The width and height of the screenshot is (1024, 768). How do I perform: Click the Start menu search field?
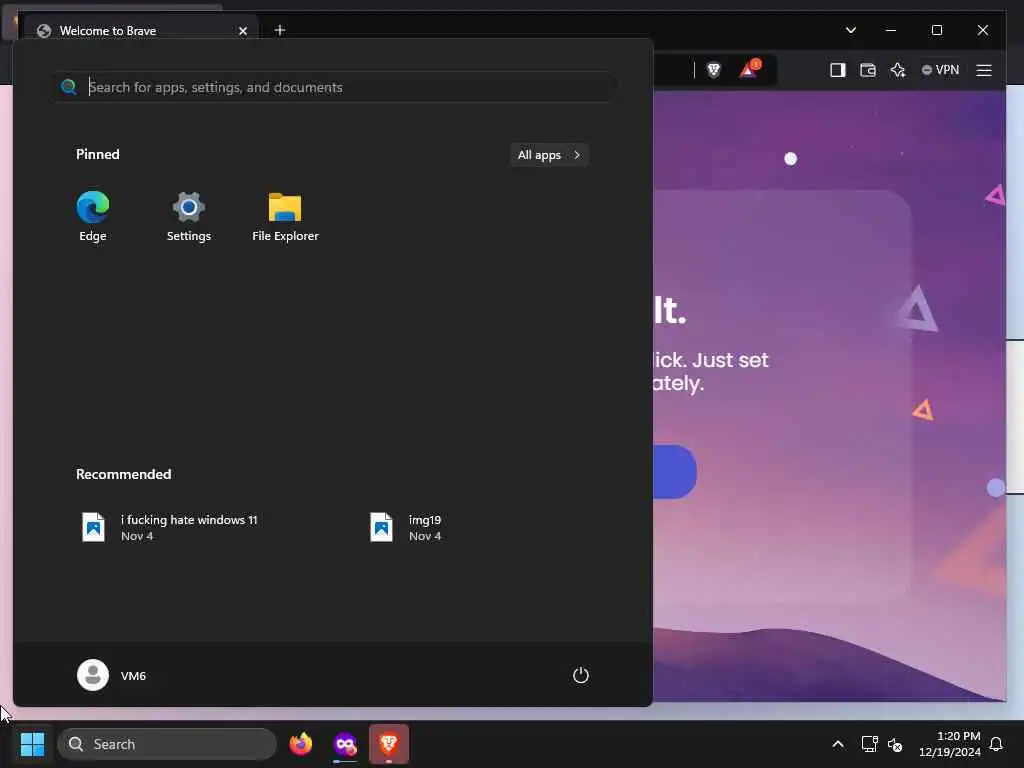(334, 87)
